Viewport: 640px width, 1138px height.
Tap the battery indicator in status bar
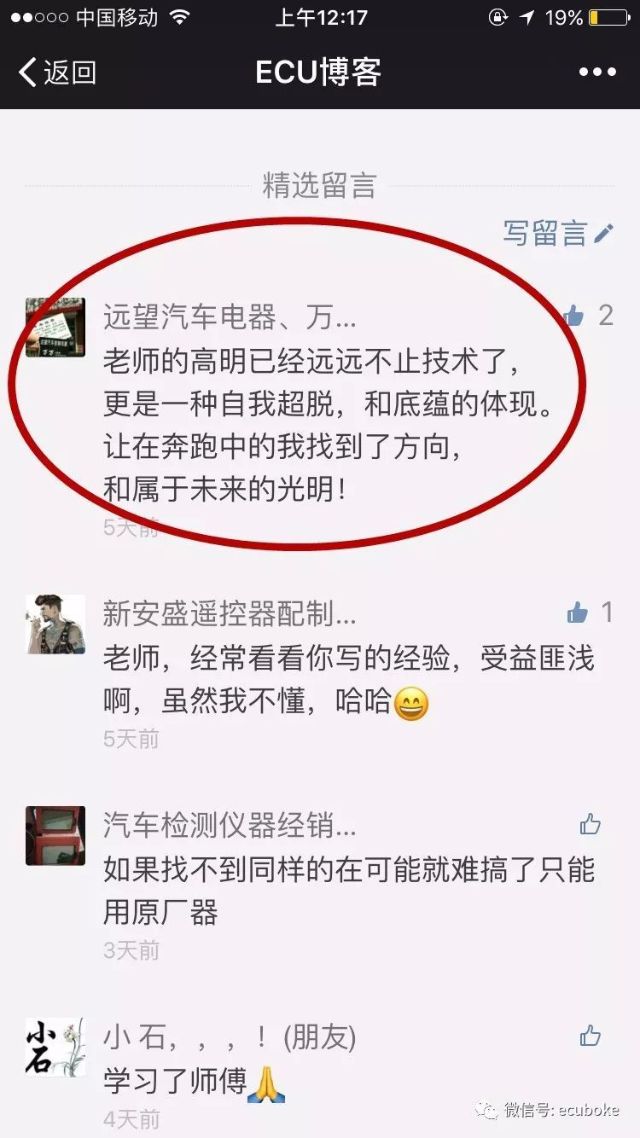(609, 17)
